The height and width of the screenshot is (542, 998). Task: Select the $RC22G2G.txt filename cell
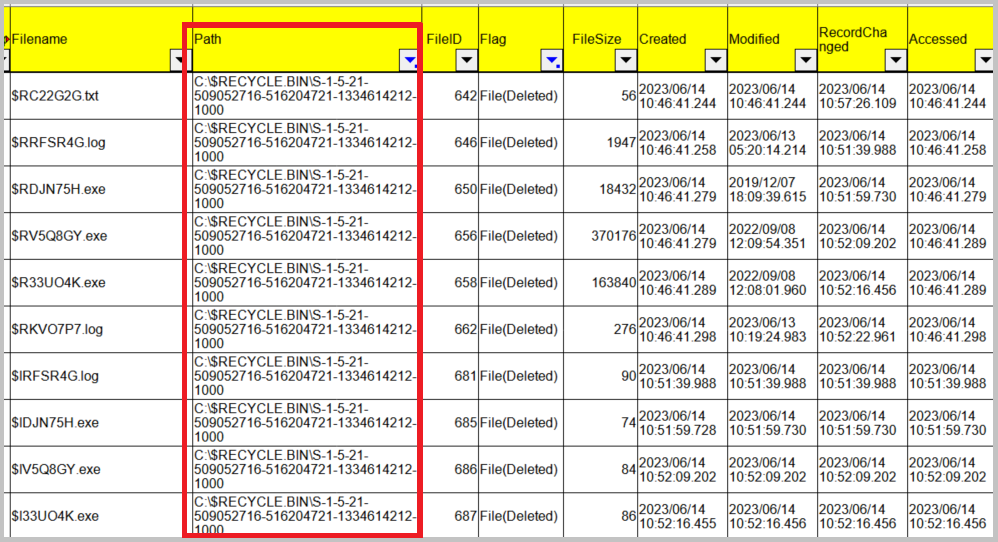click(101, 96)
